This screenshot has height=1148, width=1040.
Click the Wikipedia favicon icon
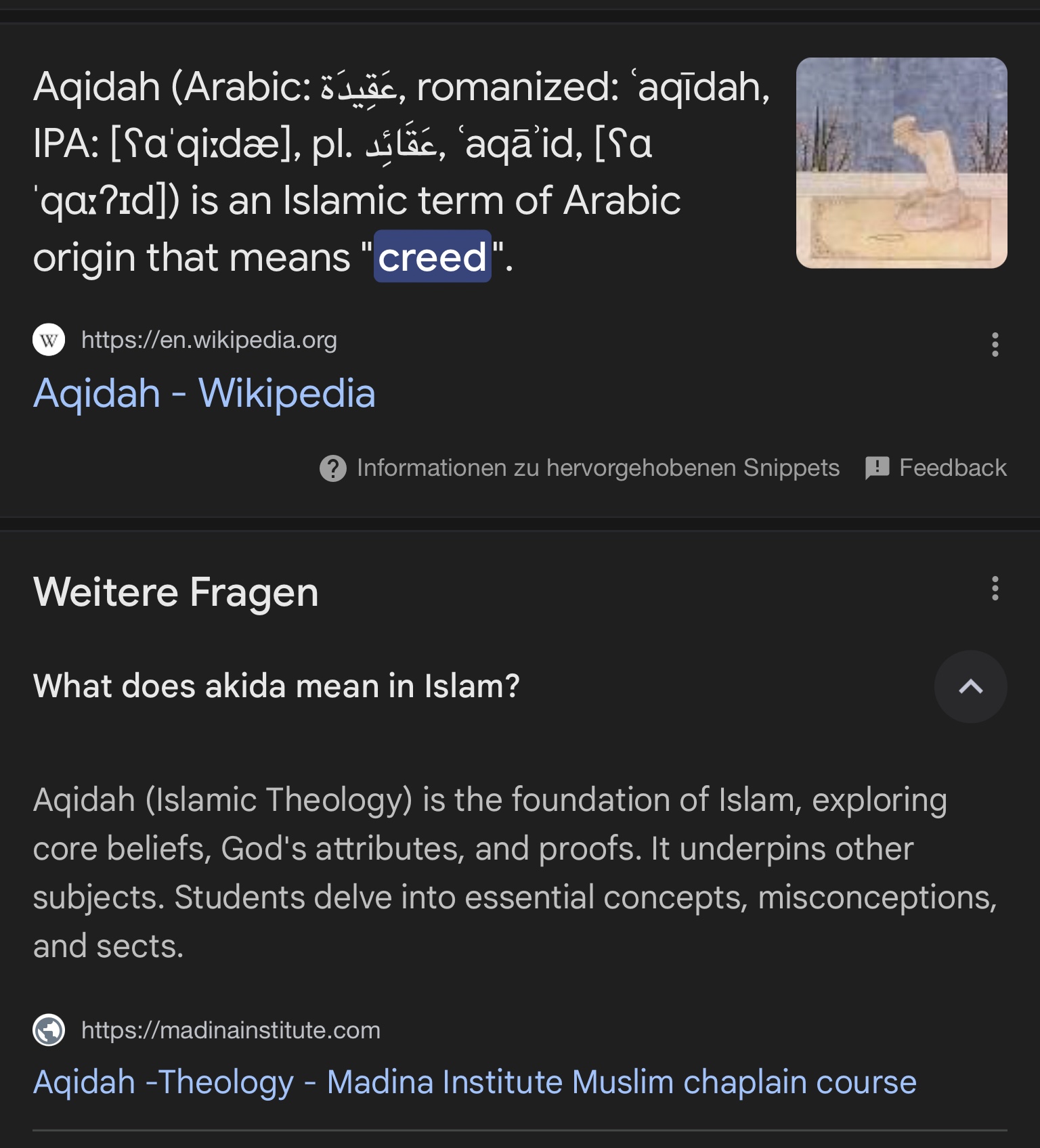click(x=49, y=340)
